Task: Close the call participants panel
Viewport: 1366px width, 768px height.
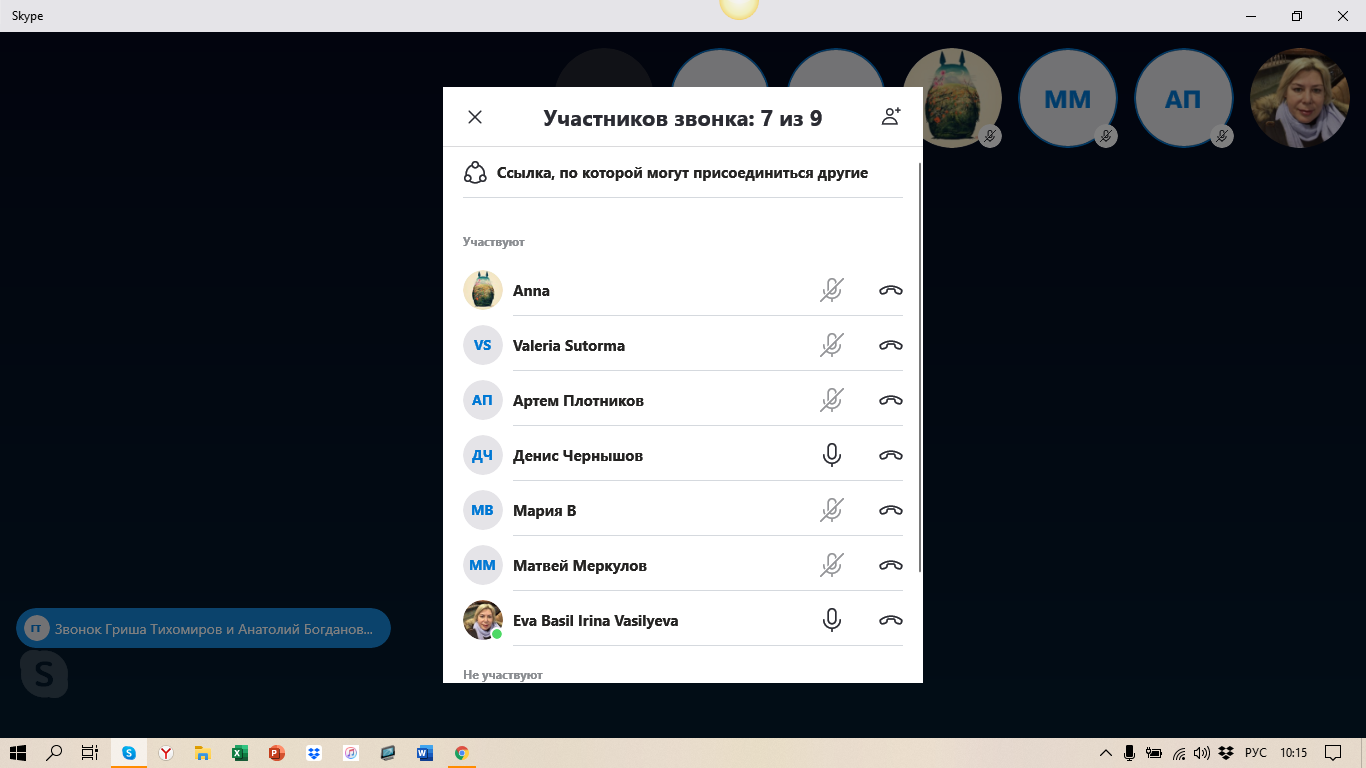Action: coord(475,117)
